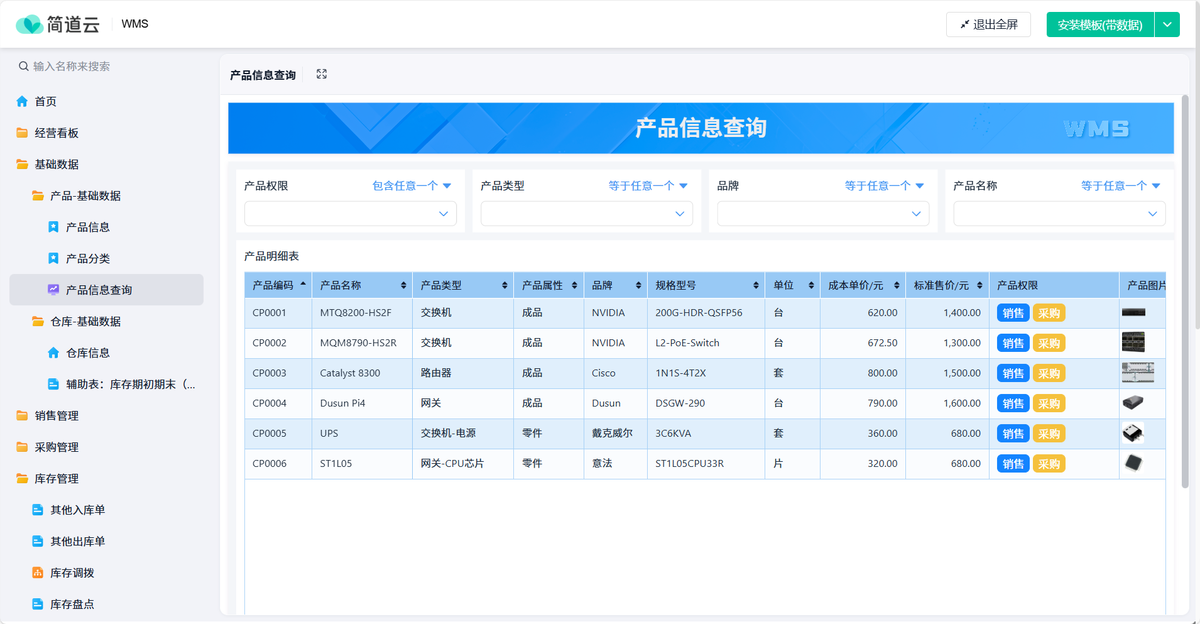The image size is (1200, 624).
Task: Open 仓库信息 entry in the sidebar
Action: [87, 353]
